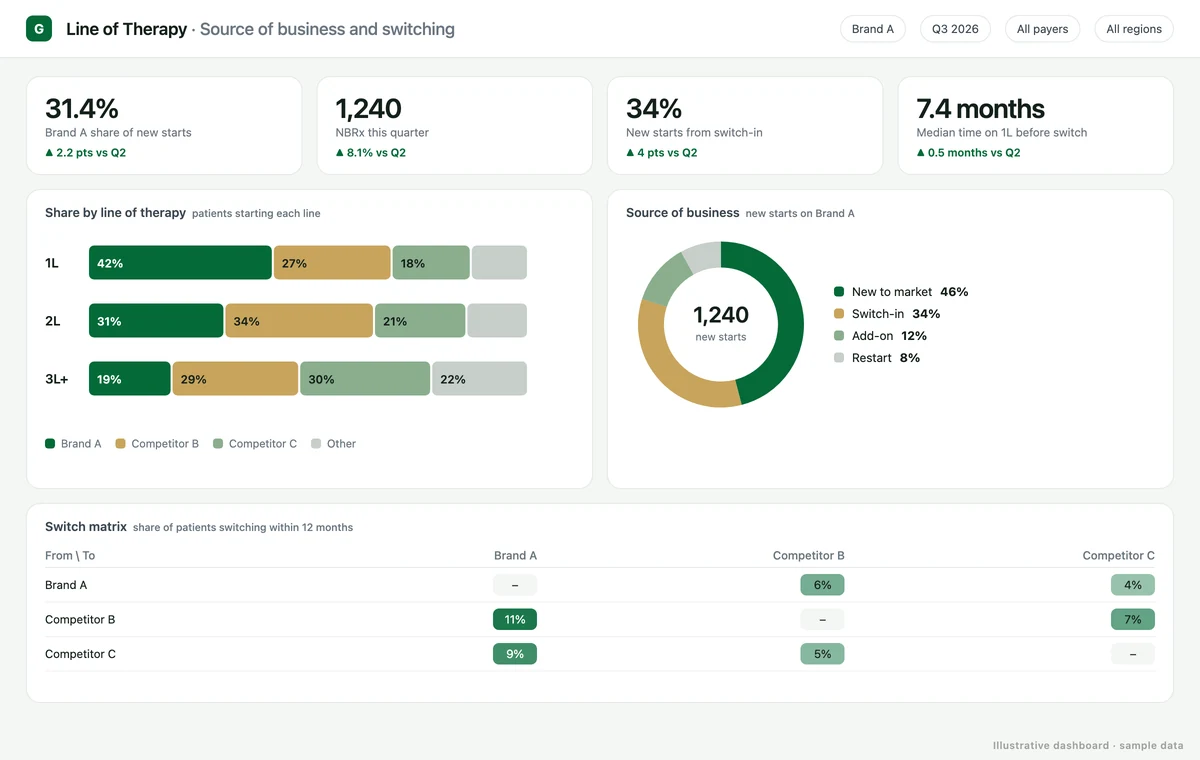Click the Competitor C row label in matrix
The image size is (1200, 760).
pyautogui.click(x=80, y=654)
